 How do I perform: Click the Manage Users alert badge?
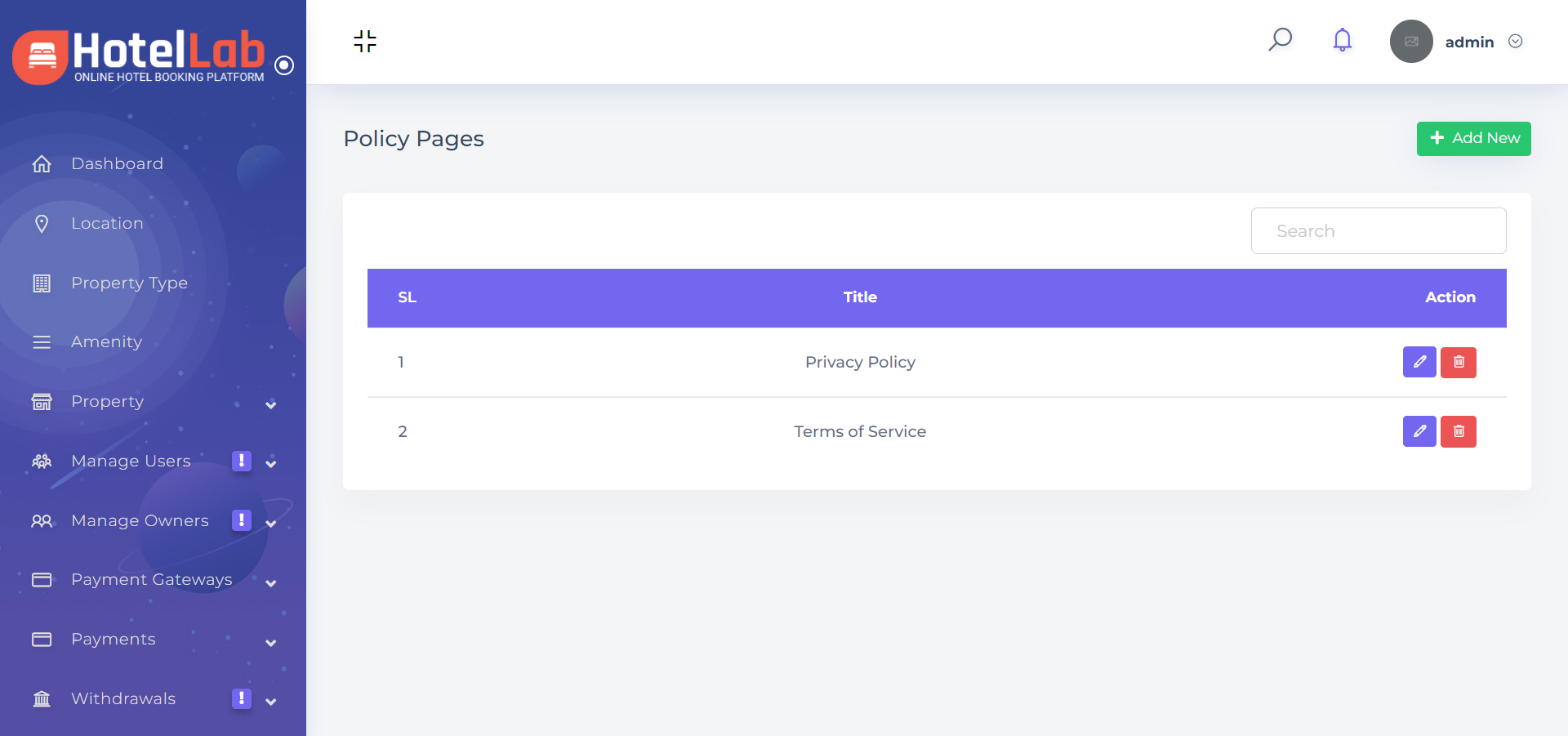pos(241,461)
